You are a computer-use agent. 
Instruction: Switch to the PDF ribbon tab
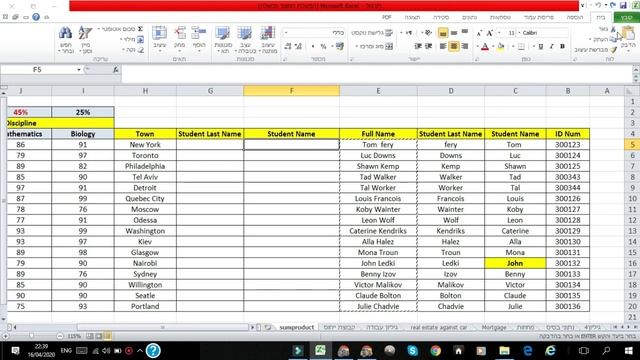pos(387,17)
